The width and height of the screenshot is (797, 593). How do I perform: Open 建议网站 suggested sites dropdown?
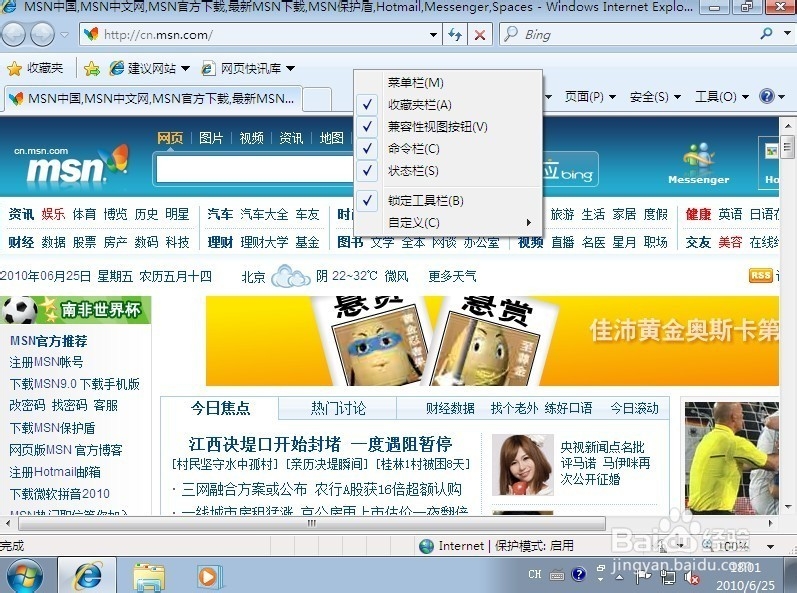150,68
